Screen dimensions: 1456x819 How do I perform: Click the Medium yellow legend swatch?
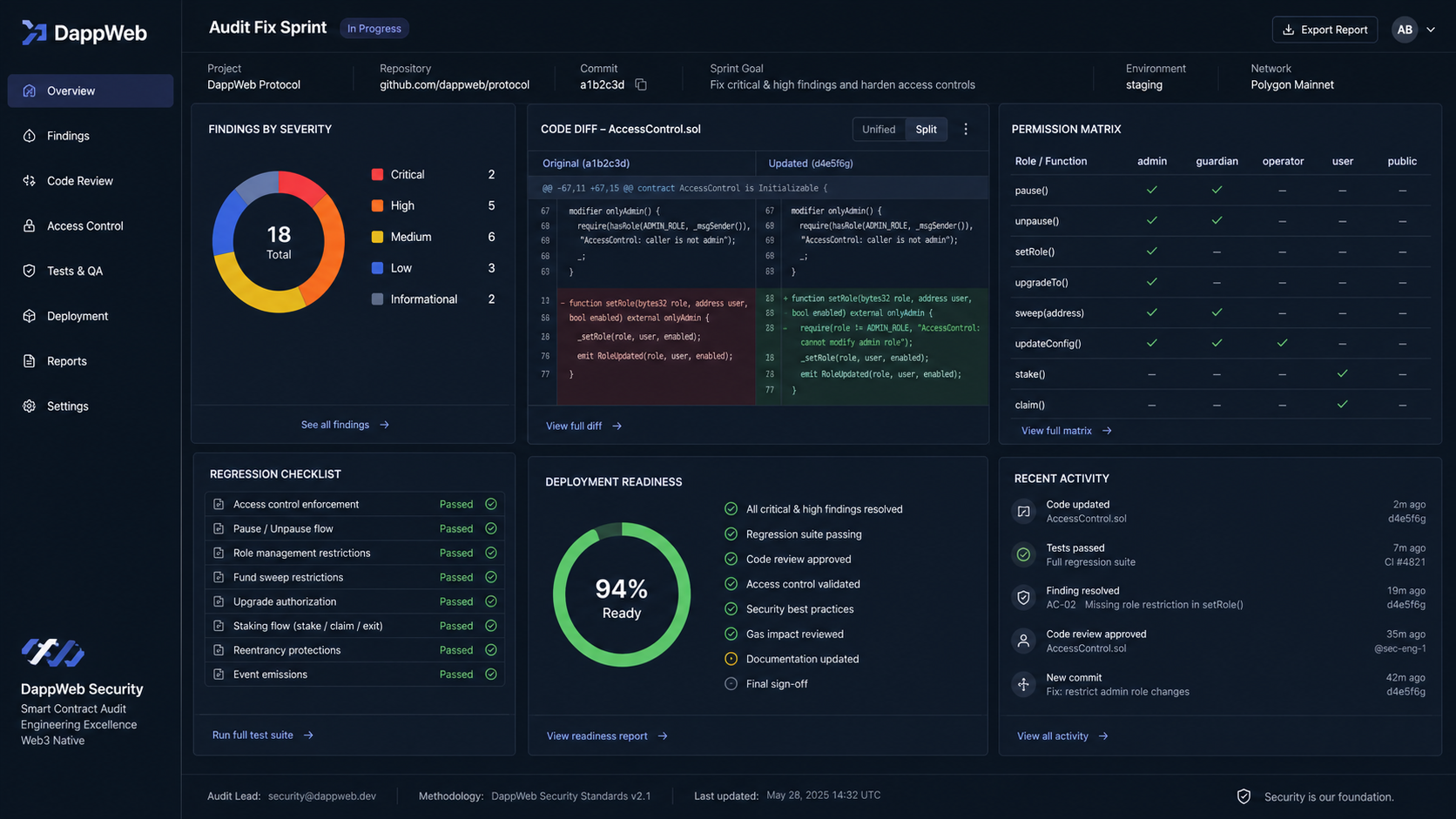pos(377,237)
